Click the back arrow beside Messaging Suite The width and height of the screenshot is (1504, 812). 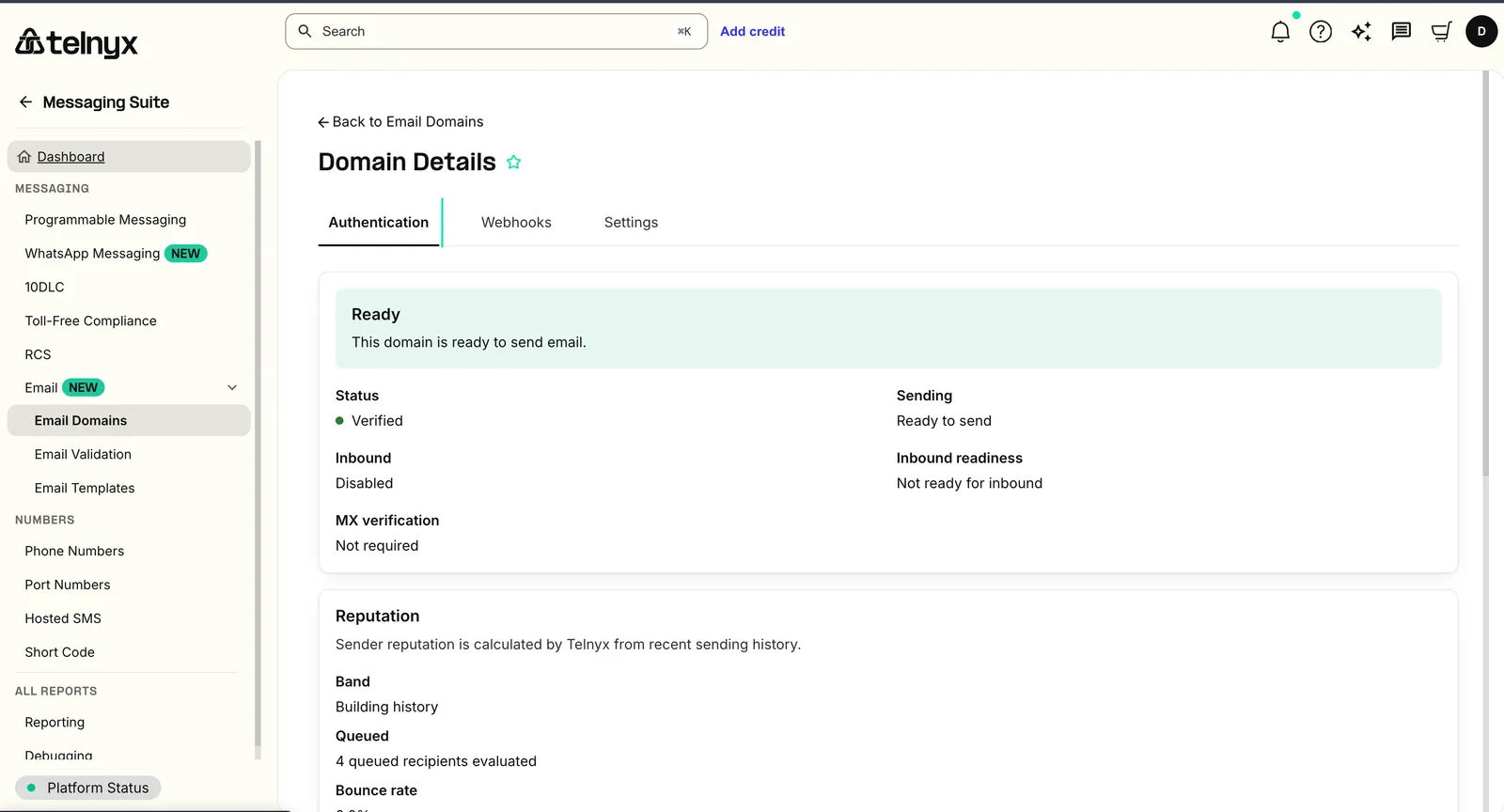25,101
